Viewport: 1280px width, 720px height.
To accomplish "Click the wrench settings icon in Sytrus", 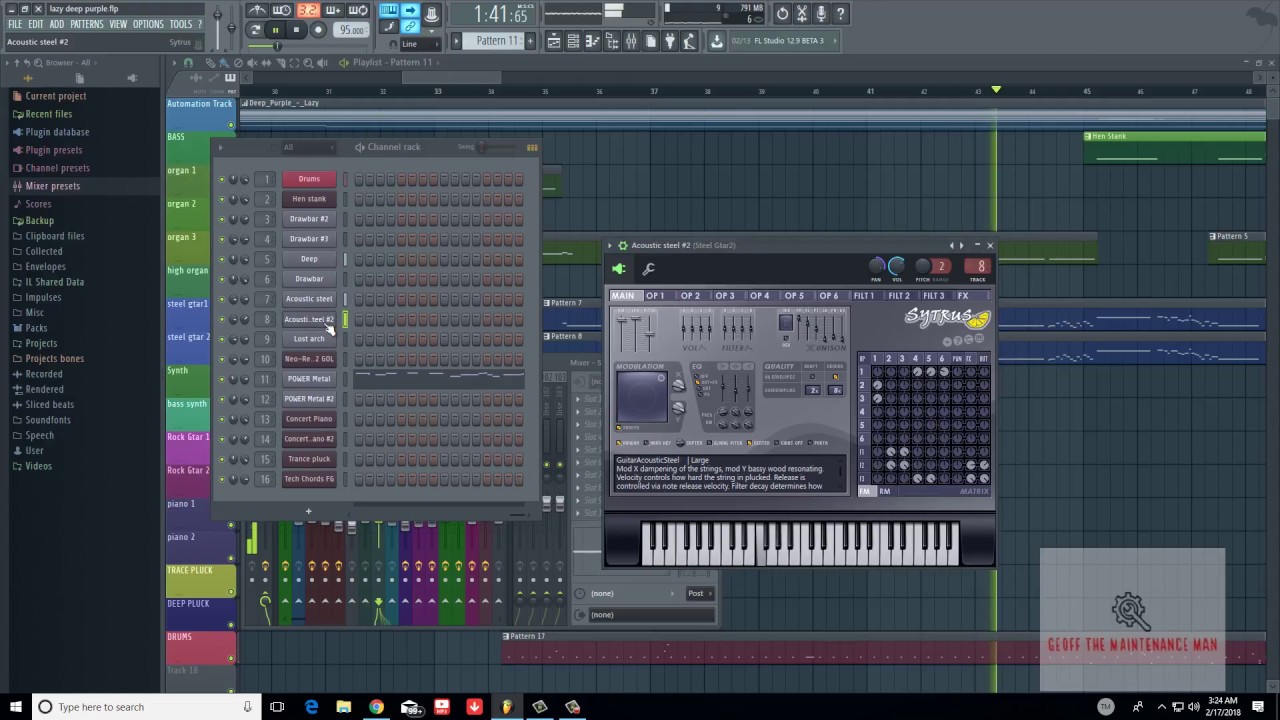I will pos(648,268).
